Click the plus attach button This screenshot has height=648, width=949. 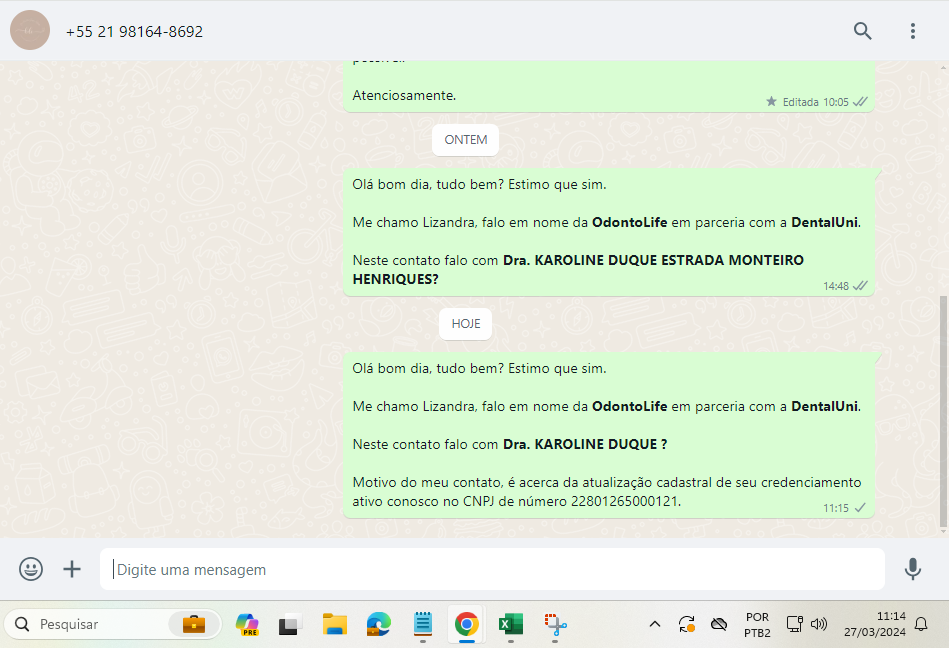pyautogui.click(x=72, y=569)
